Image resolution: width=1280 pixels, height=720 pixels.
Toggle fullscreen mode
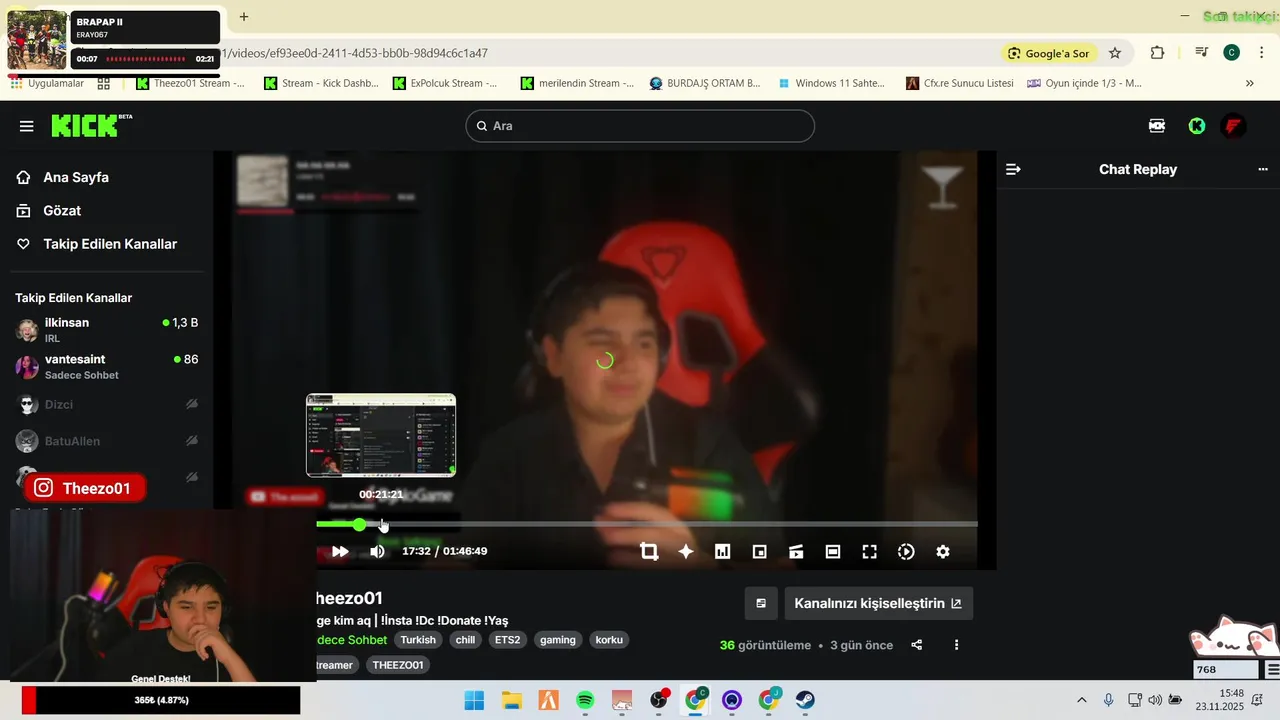pos(869,551)
